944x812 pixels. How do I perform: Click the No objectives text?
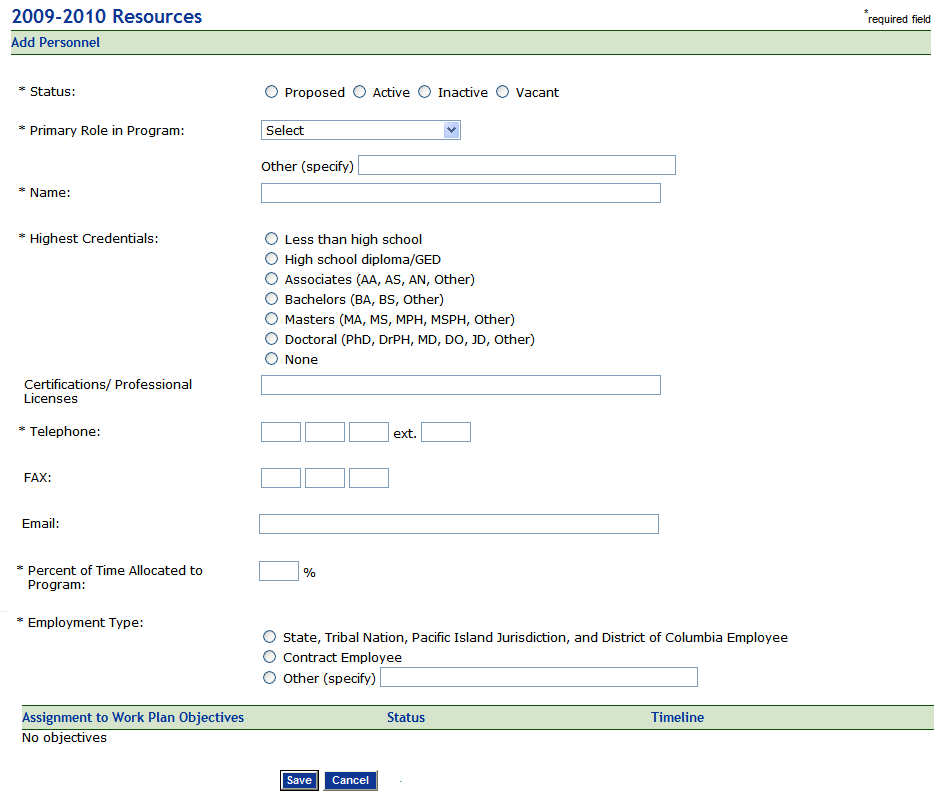[x=64, y=737]
